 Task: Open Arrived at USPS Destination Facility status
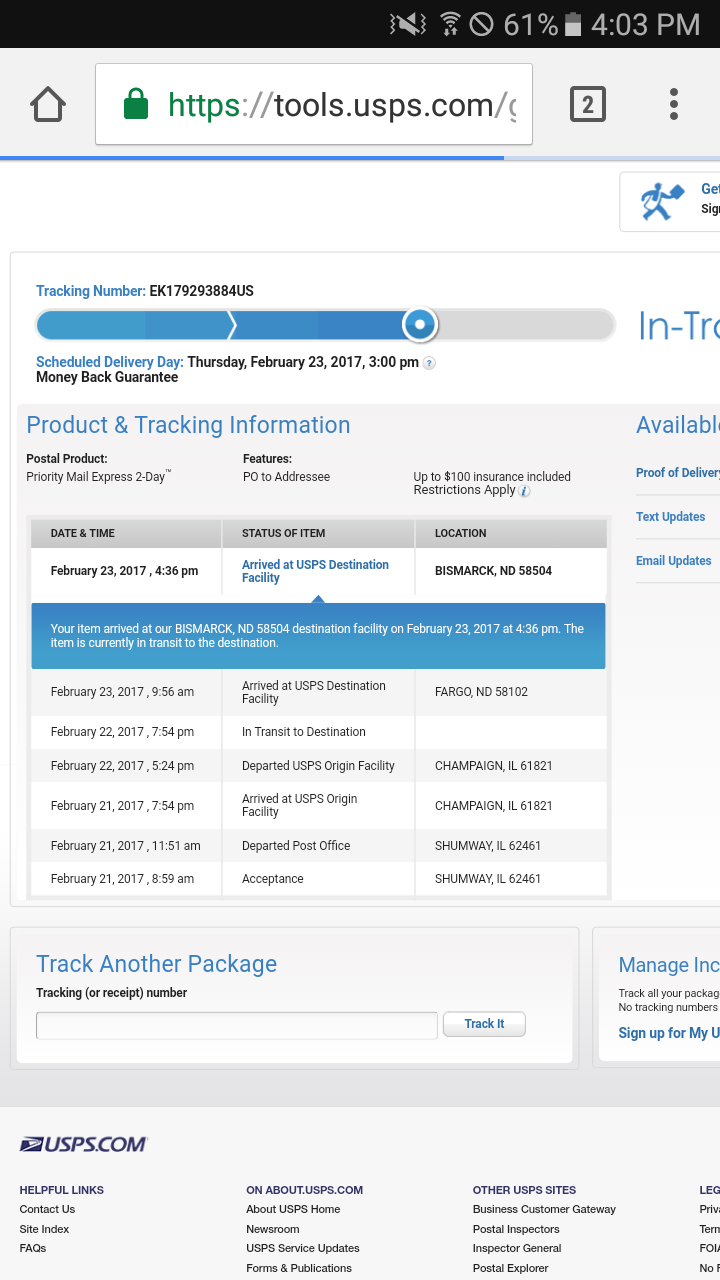[x=315, y=571]
